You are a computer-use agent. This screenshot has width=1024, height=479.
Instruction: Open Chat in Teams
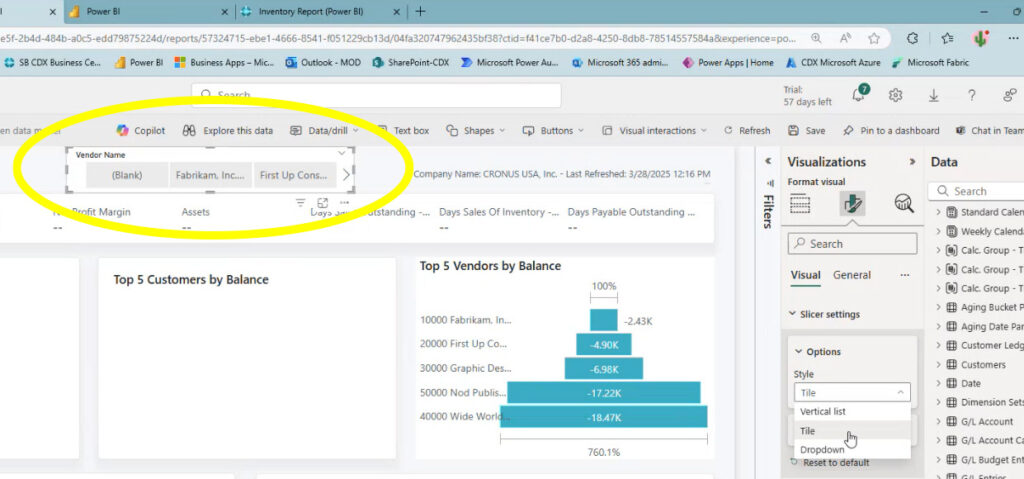[990, 131]
